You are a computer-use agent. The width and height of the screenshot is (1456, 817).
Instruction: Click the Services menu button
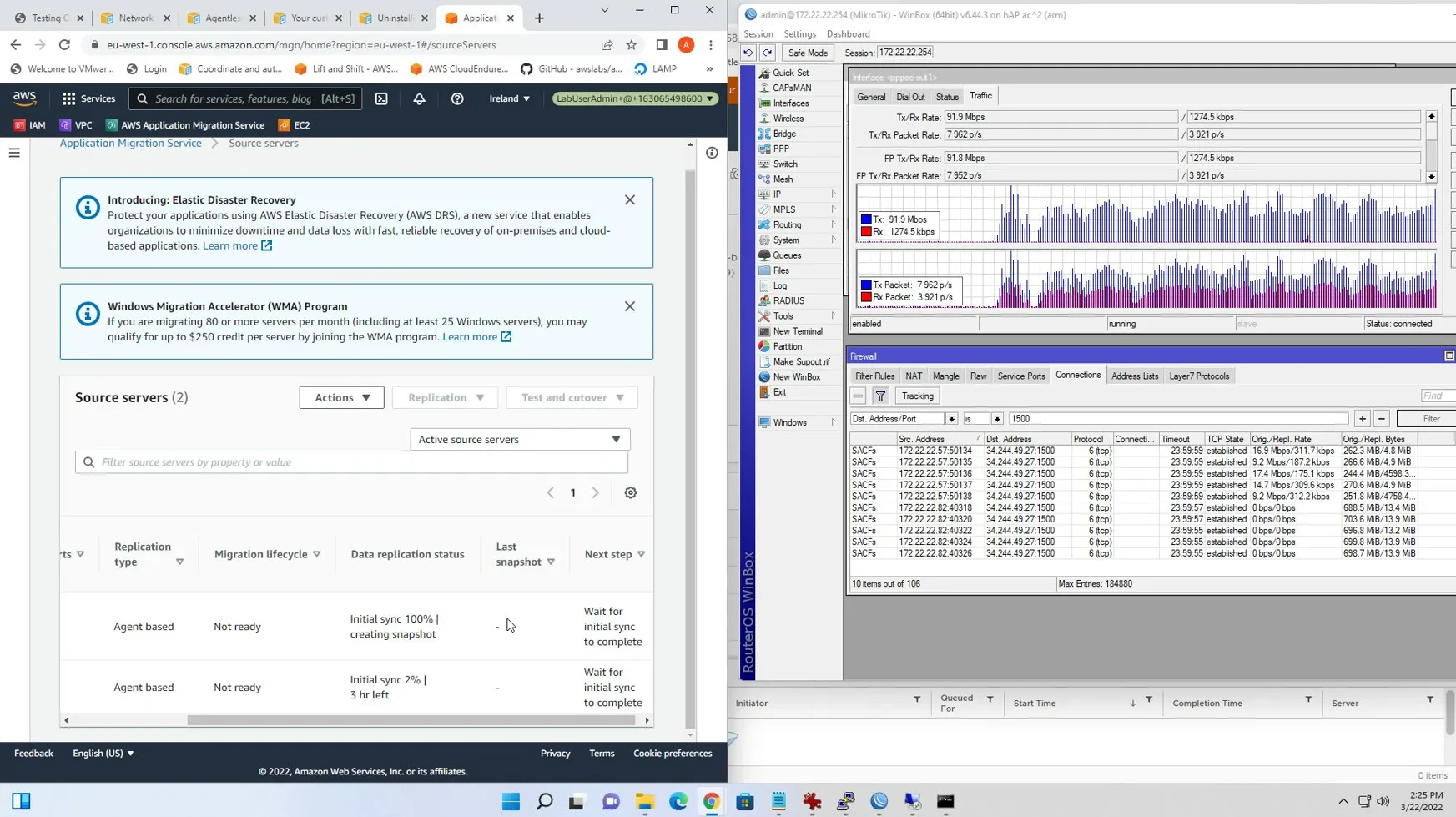(x=88, y=98)
